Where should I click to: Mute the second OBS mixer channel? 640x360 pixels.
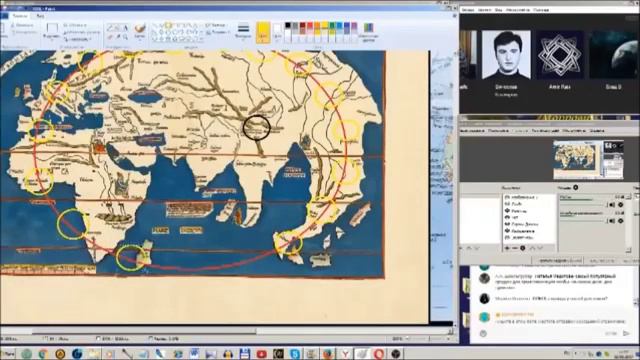pos(612,221)
